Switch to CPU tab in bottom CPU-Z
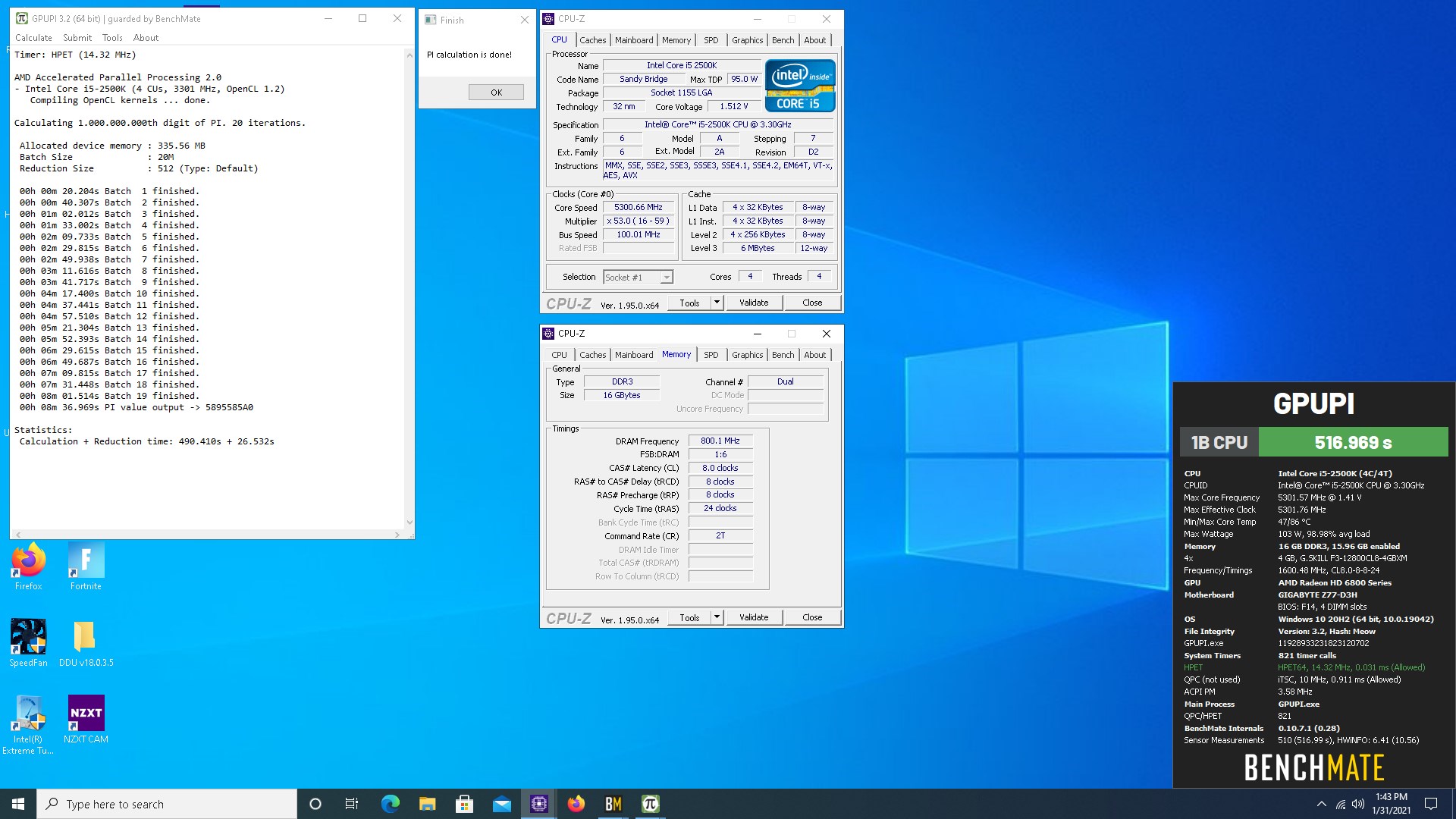Screen dimensions: 1456x819 pos(559,355)
